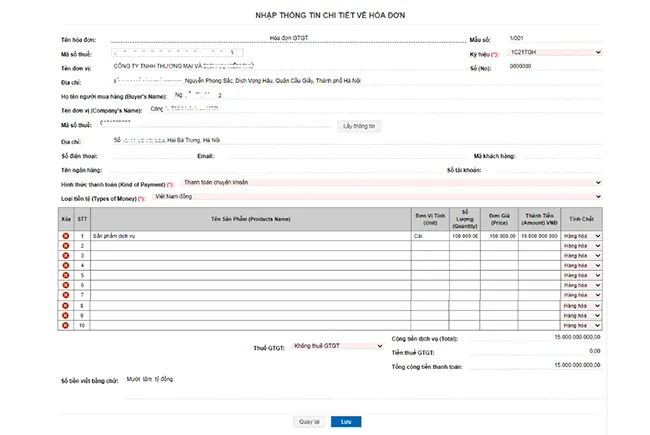Delete row 6 via the red X
The width and height of the screenshot is (650, 435).
[66, 286]
